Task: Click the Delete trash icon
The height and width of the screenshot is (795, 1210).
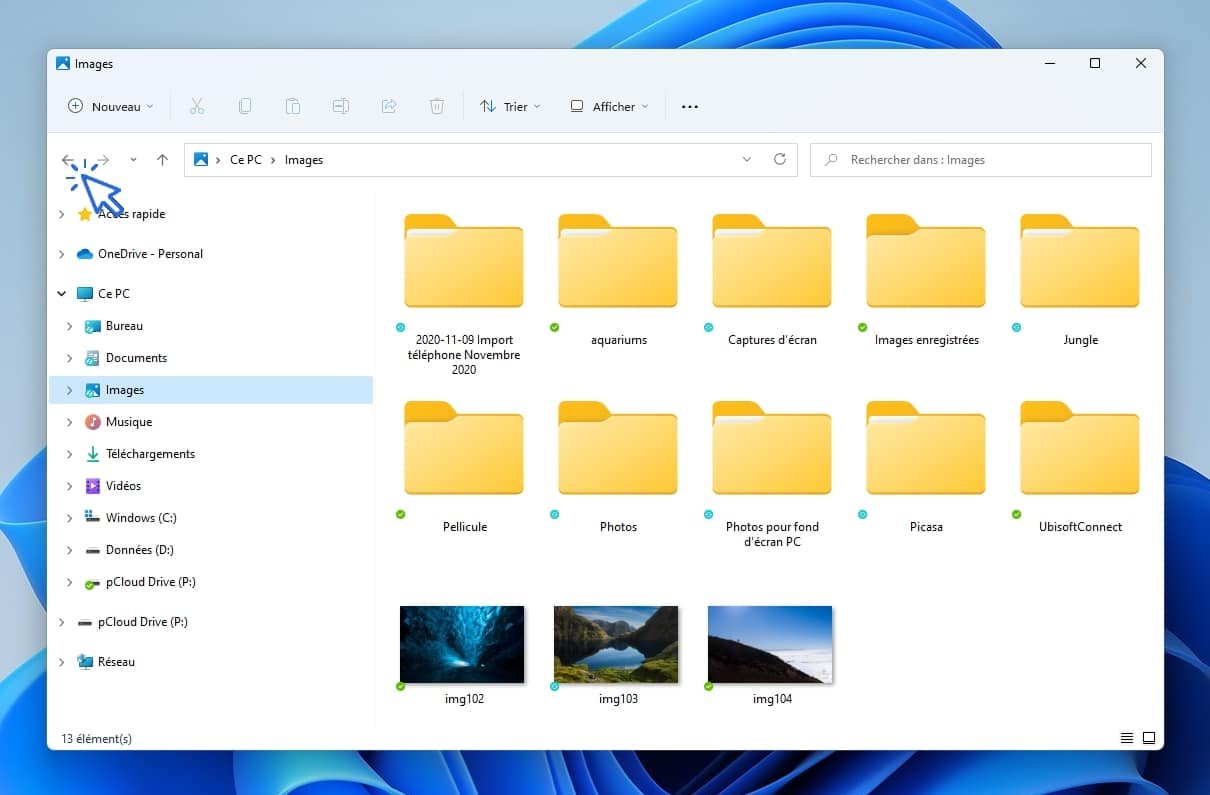Action: click(x=437, y=106)
